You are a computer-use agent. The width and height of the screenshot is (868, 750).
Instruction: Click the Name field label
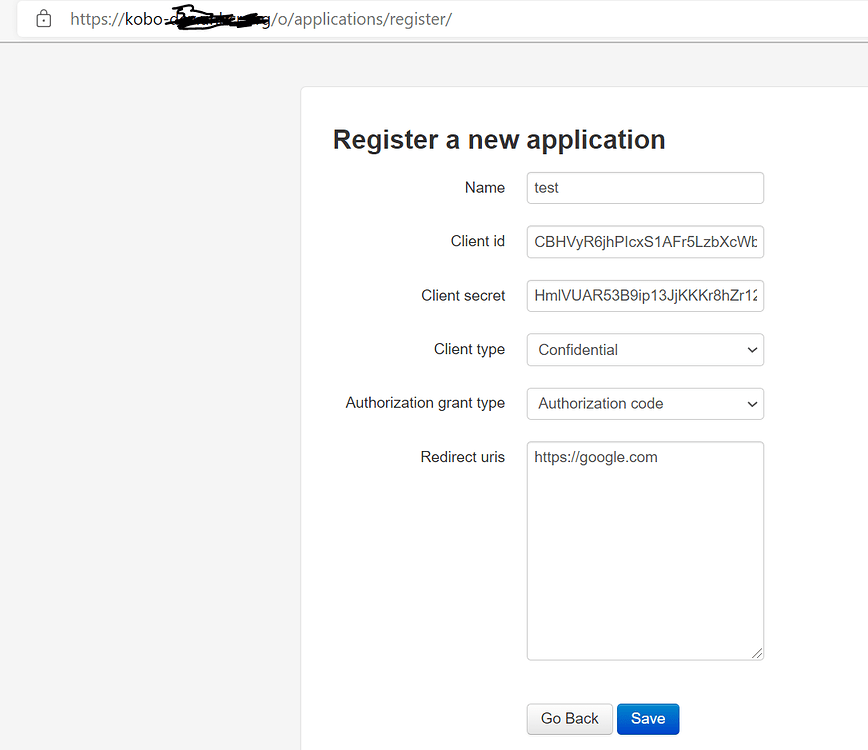(485, 188)
